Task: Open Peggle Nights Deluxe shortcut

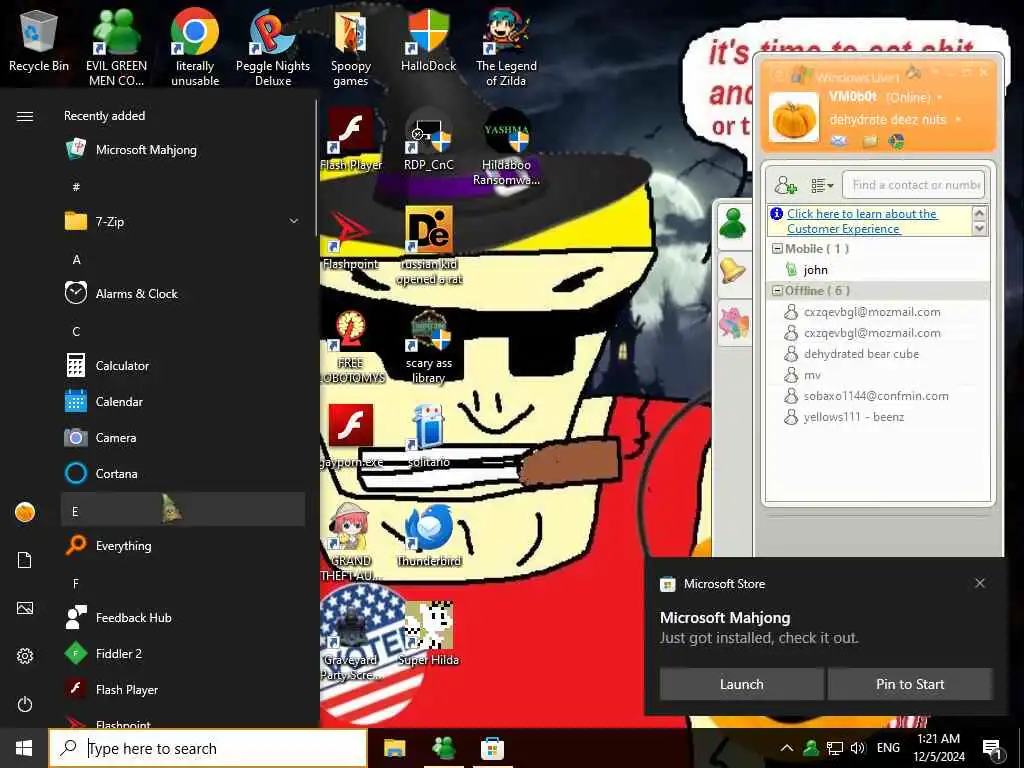Action: point(273,47)
